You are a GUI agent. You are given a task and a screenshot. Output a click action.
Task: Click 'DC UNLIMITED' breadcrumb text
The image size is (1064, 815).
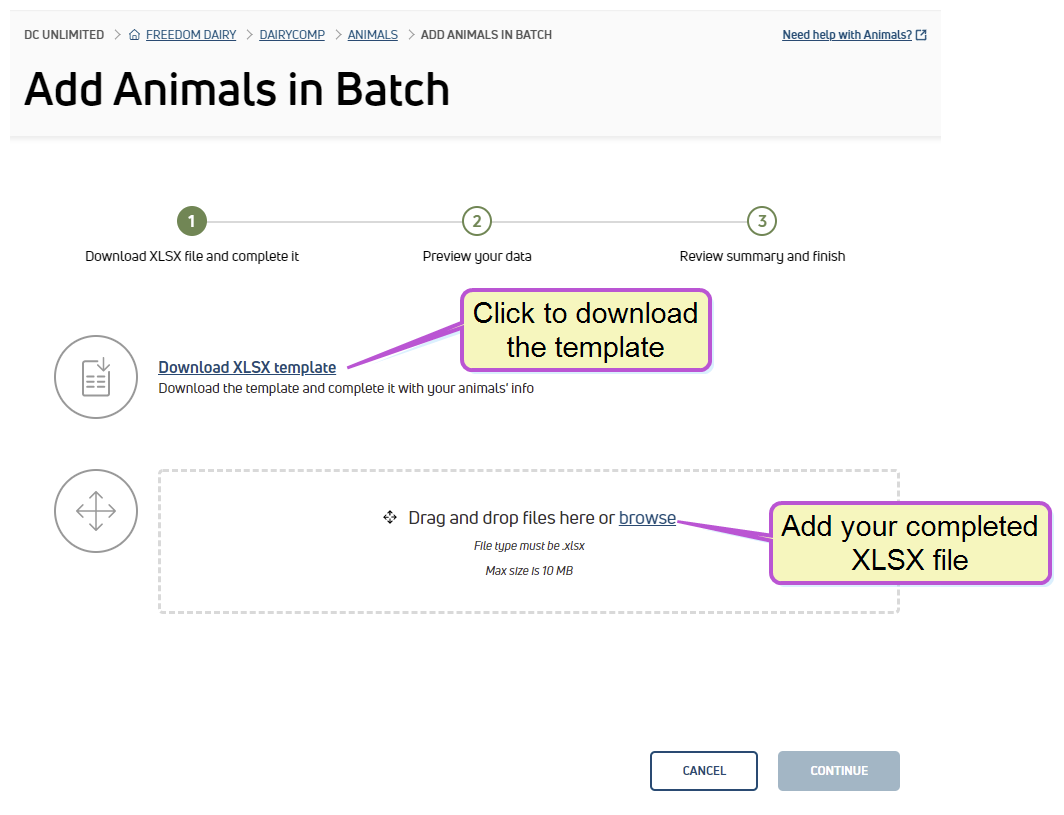point(64,35)
